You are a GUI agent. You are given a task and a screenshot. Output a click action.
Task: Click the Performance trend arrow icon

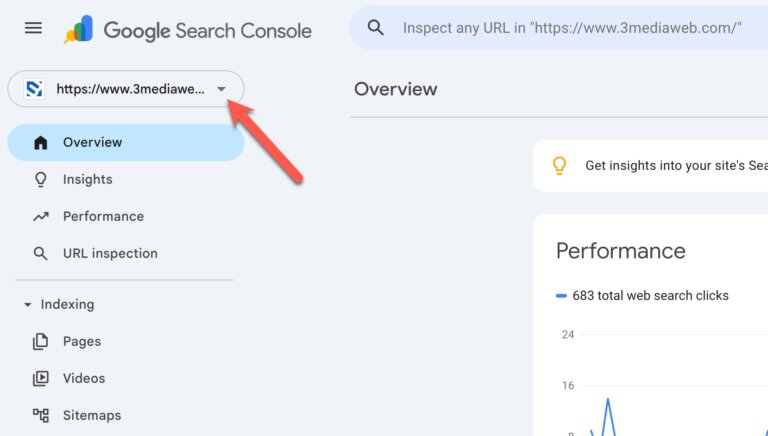41,217
